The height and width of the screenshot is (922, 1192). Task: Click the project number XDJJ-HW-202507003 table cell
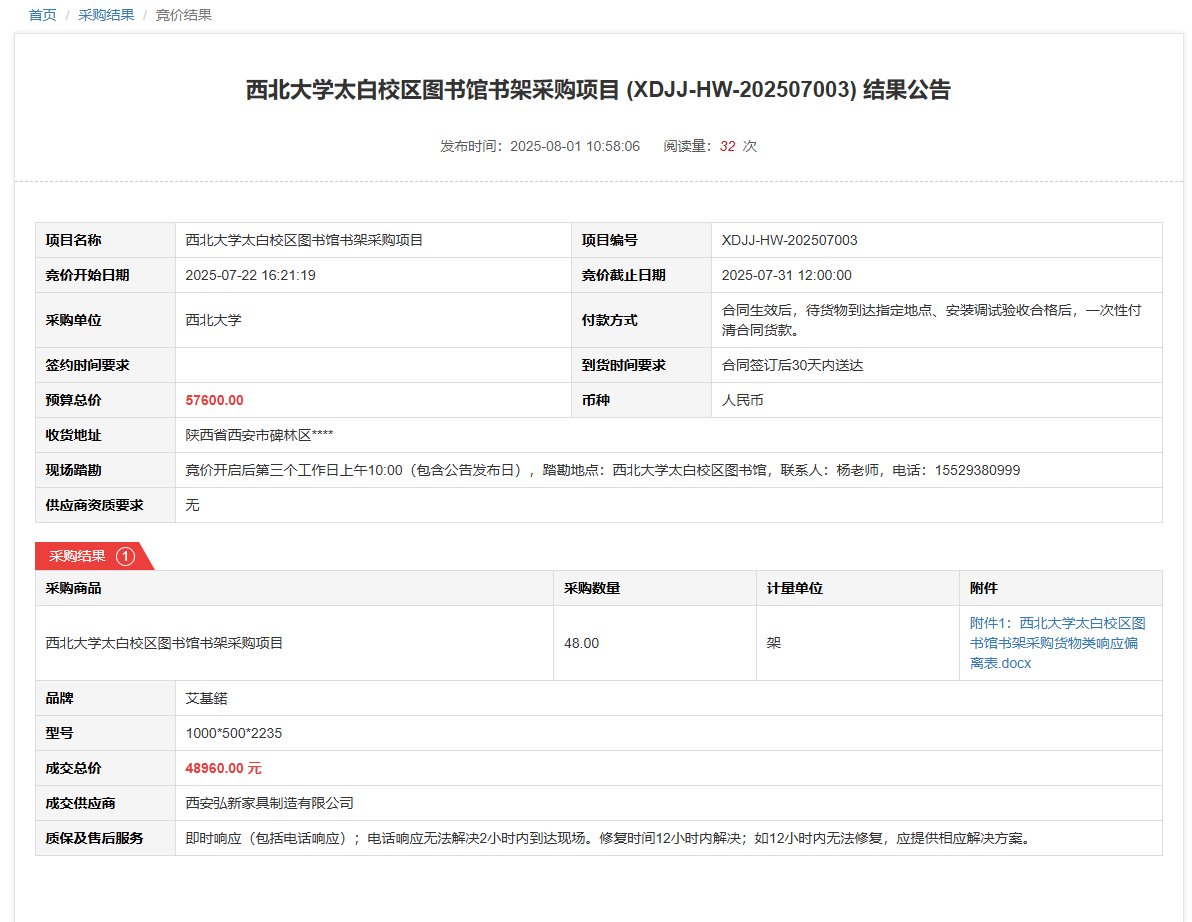point(789,240)
